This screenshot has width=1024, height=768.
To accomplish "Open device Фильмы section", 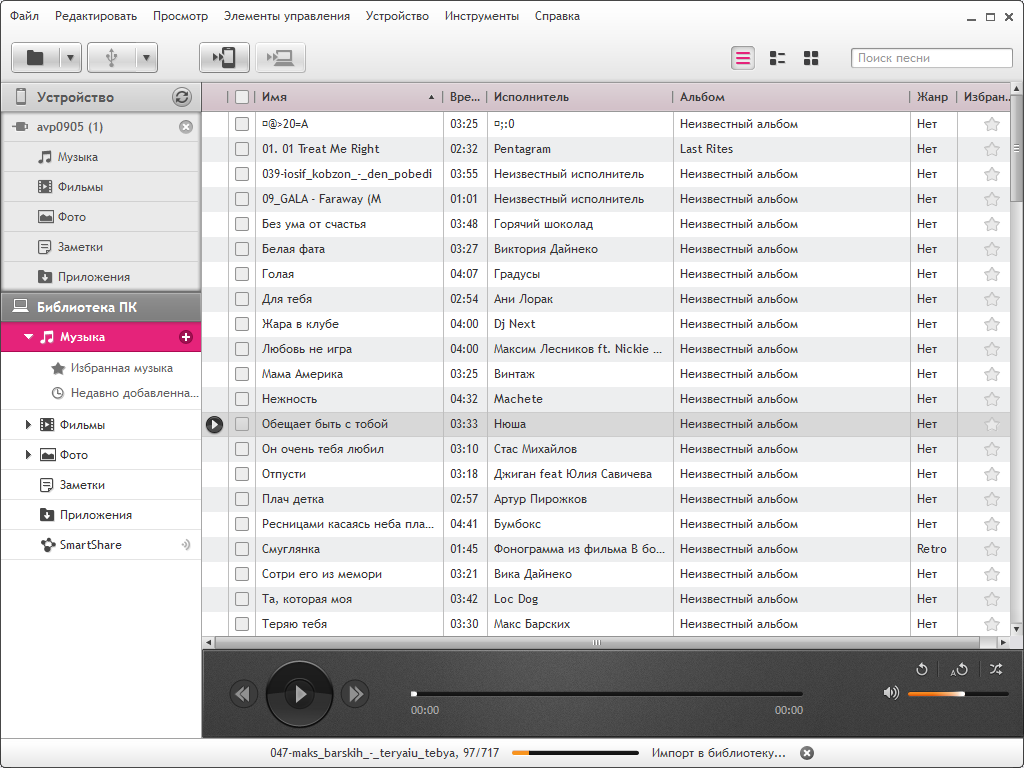I will point(101,187).
